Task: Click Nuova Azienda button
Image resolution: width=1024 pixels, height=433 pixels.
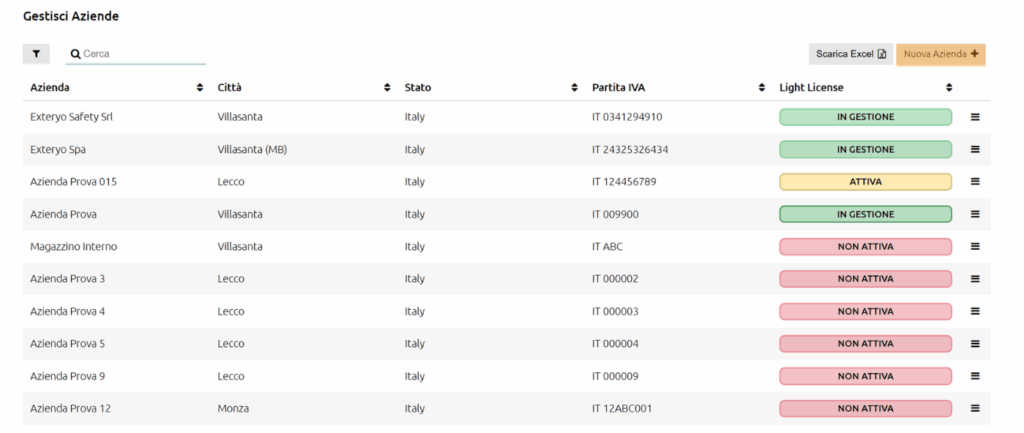Action: pyautogui.click(x=941, y=54)
